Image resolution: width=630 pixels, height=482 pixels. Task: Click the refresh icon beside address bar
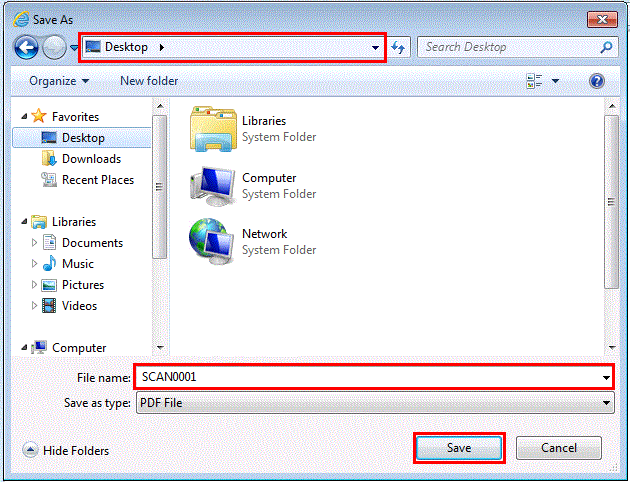399,47
